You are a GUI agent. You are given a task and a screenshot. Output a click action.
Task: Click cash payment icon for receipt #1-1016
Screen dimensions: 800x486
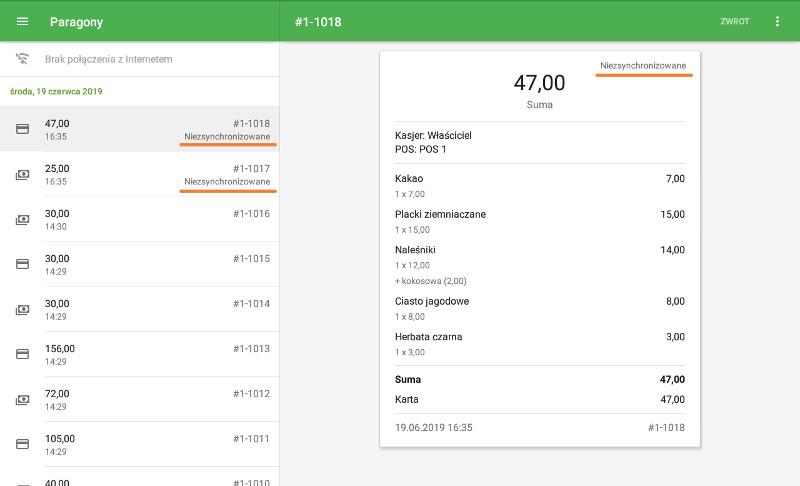pos(22,220)
